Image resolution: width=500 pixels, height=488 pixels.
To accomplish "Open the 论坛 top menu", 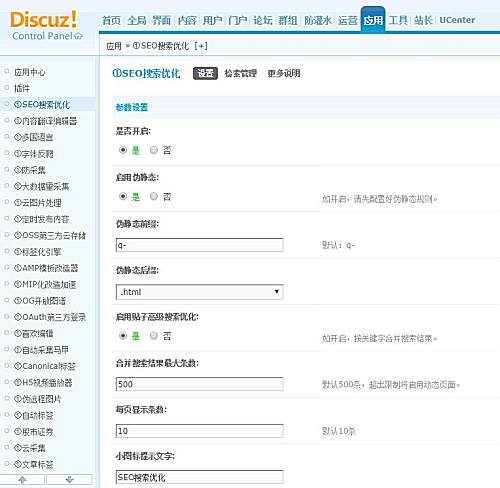I will (263, 20).
